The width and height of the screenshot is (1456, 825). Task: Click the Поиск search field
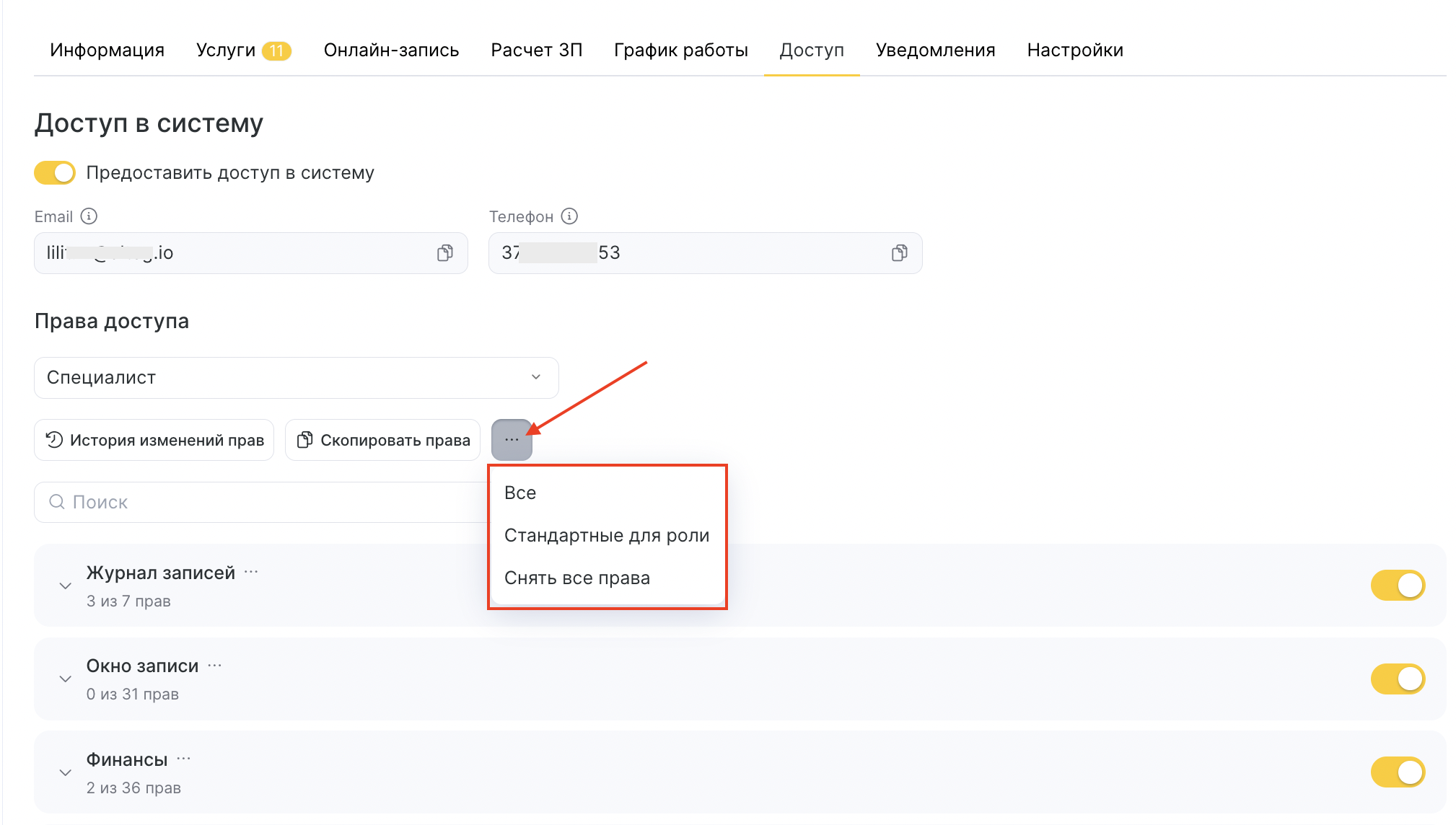coord(260,503)
